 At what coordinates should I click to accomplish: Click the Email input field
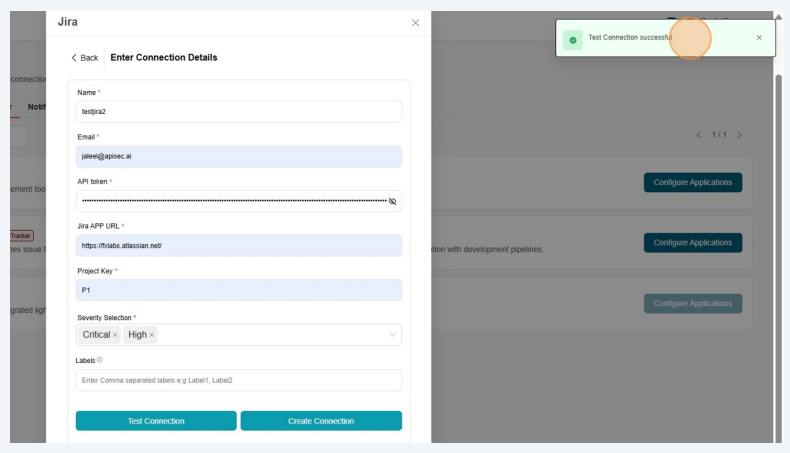[x=239, y=157]
